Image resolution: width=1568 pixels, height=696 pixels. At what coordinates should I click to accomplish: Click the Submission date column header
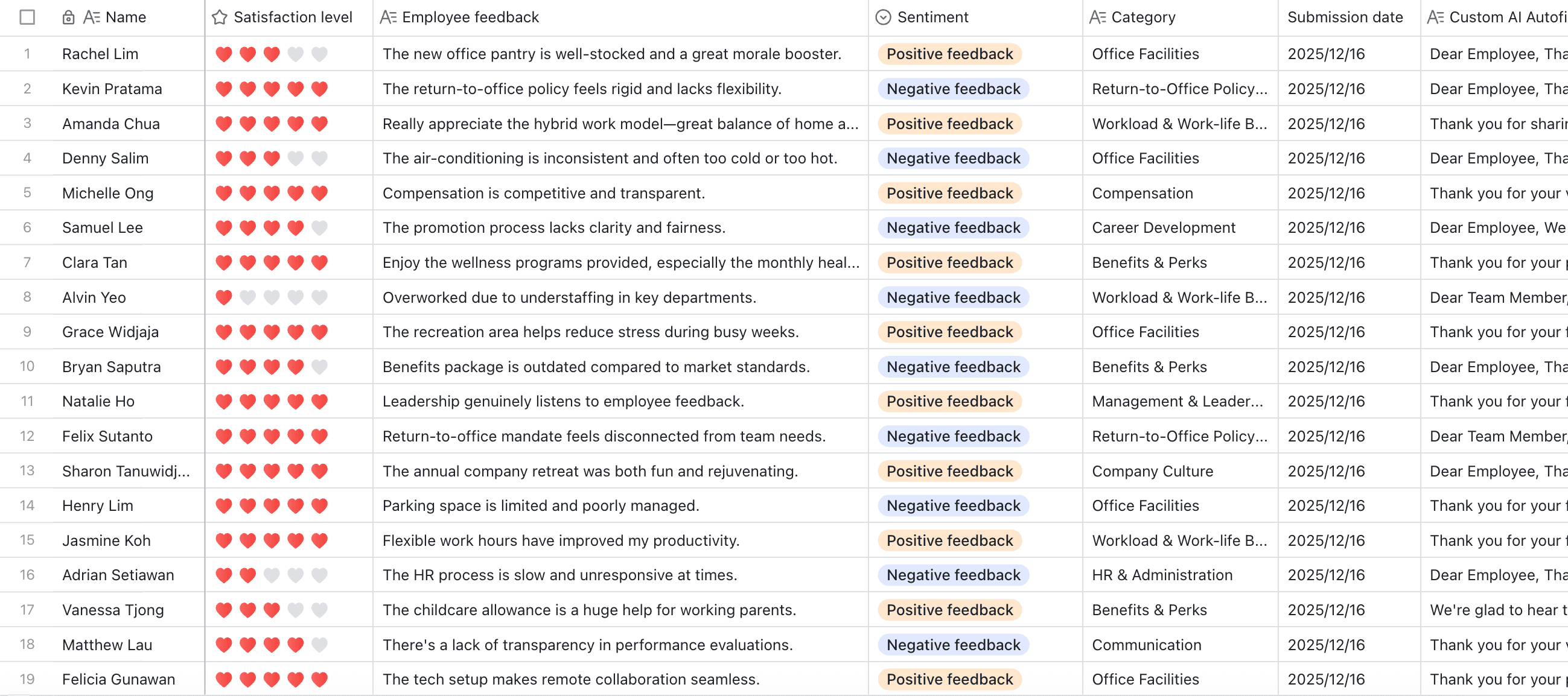coord(1345,17)
